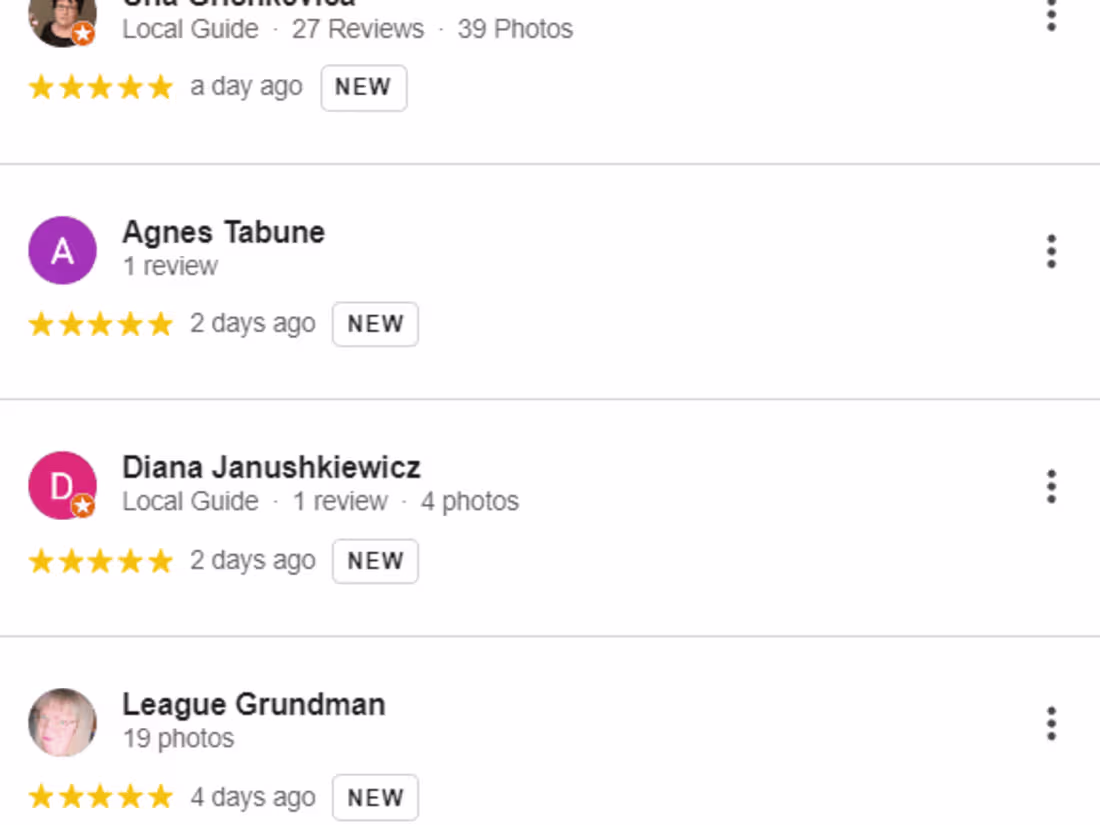Click the Diana Janushkiewicz name link
The height and width of the screenshot is (825, 1100).
point(271,467)
